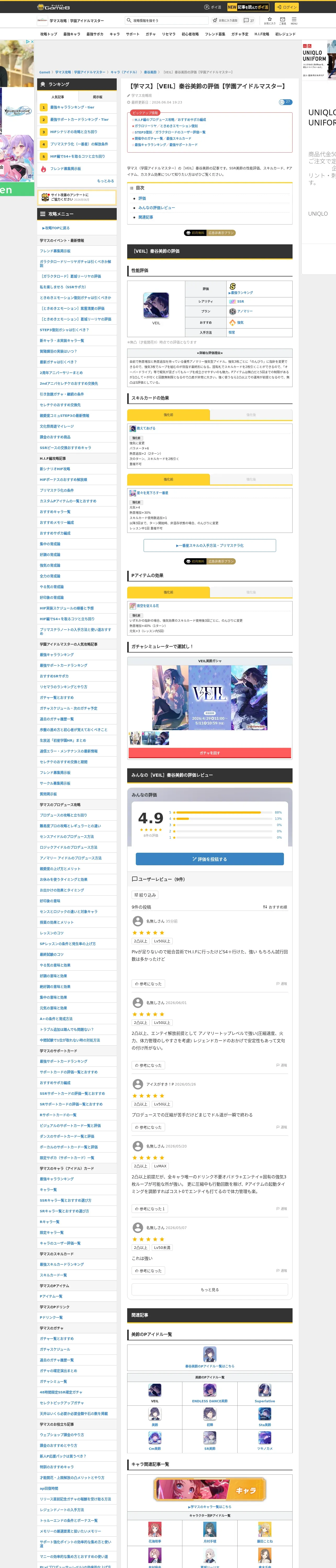Click the VEIL character portrait in evaluation table
The height and width of the screenshot is (1568, 336).
pos(156,305)
